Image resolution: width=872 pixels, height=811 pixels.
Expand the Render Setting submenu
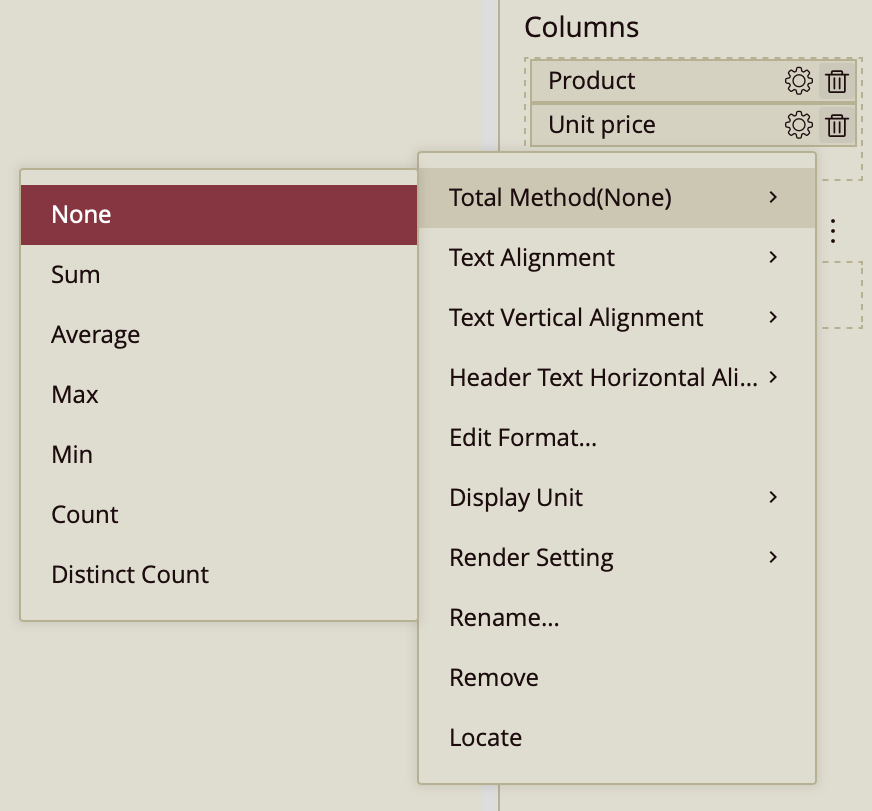point(615,558)
